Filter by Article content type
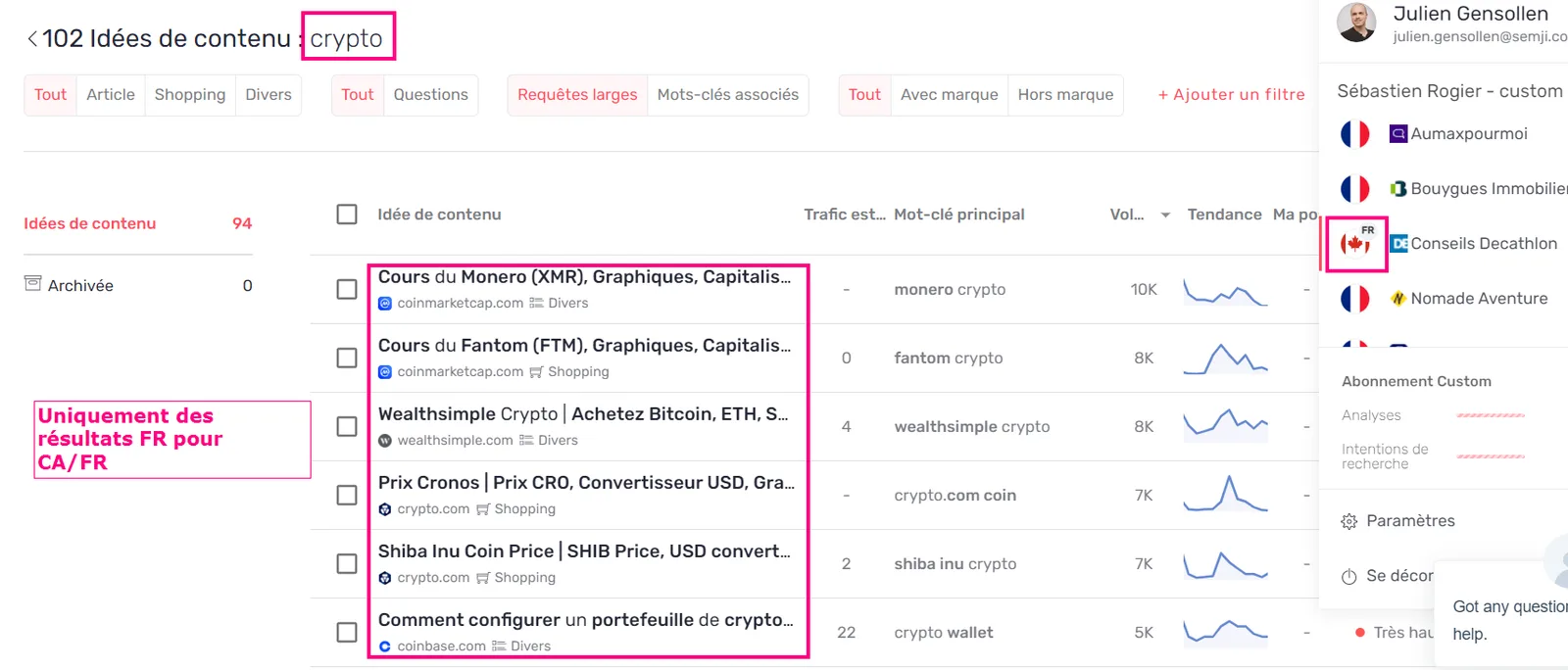The height and width of the screenshot is (670, 1568). coord(111,95)
